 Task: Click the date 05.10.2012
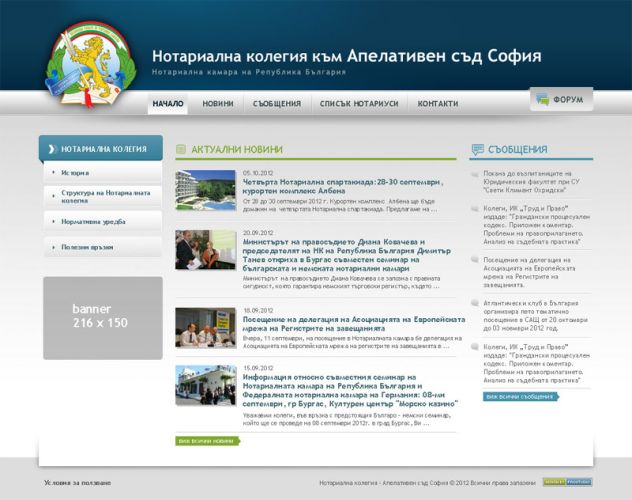(x=258, y=173)
